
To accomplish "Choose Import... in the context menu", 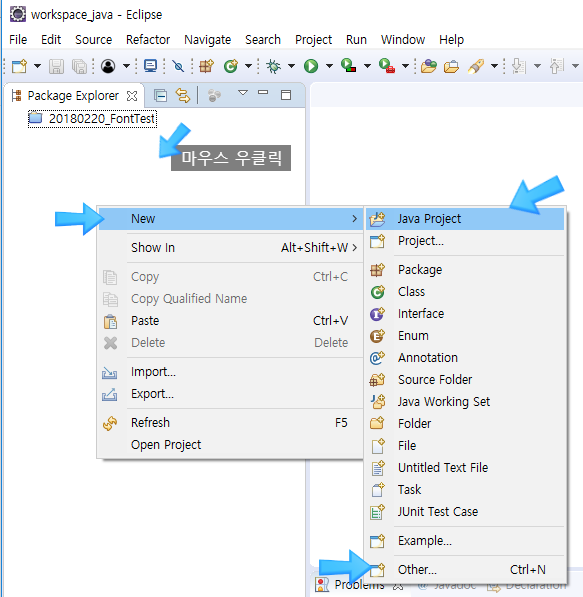I will tap(230, 372).
